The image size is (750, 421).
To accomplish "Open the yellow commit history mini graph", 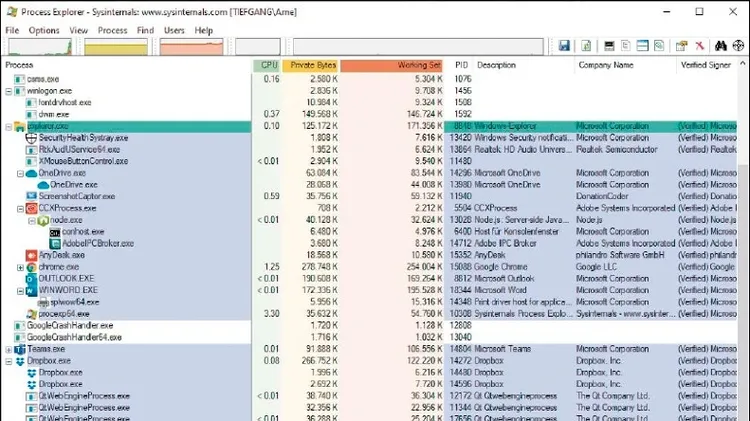I will tap(116, 47).
